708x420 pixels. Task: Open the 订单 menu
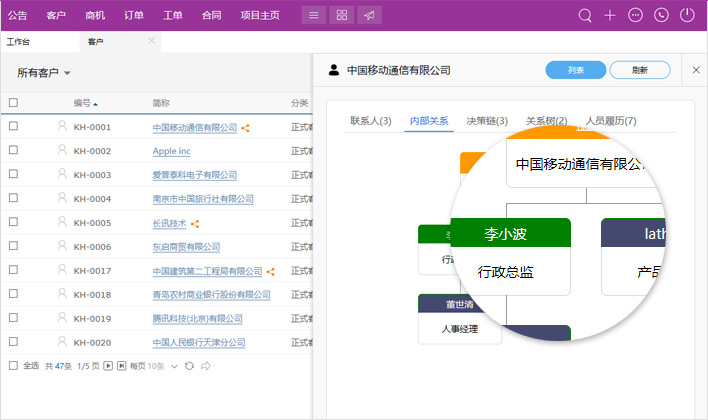[x=134, y=15]
